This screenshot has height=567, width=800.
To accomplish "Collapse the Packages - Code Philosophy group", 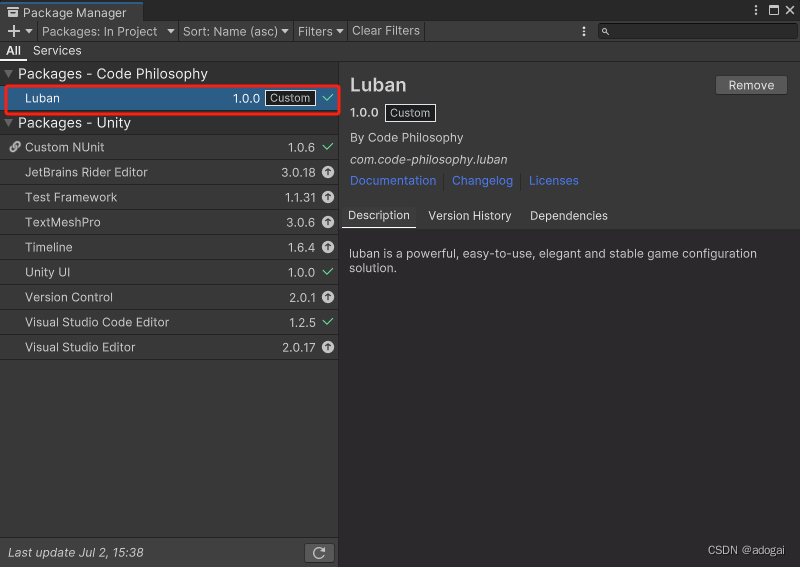I will pos(9,74).
